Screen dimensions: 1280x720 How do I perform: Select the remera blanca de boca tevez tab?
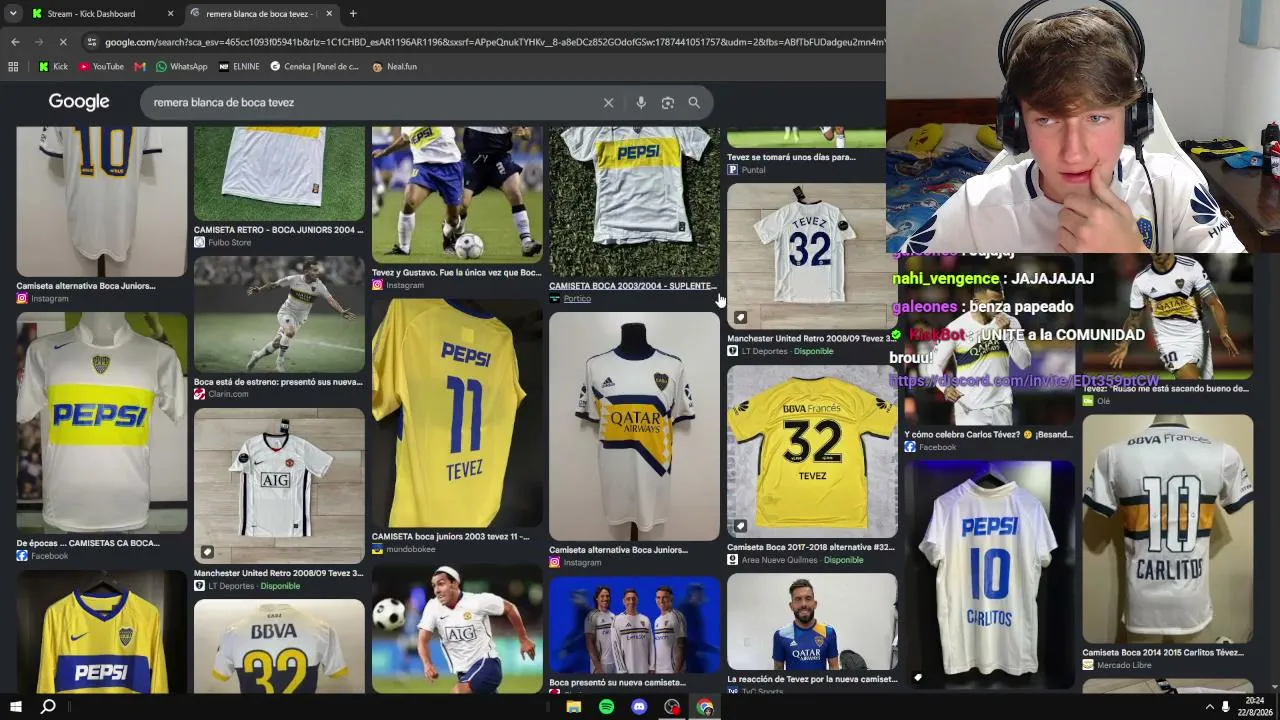point(262,14)
